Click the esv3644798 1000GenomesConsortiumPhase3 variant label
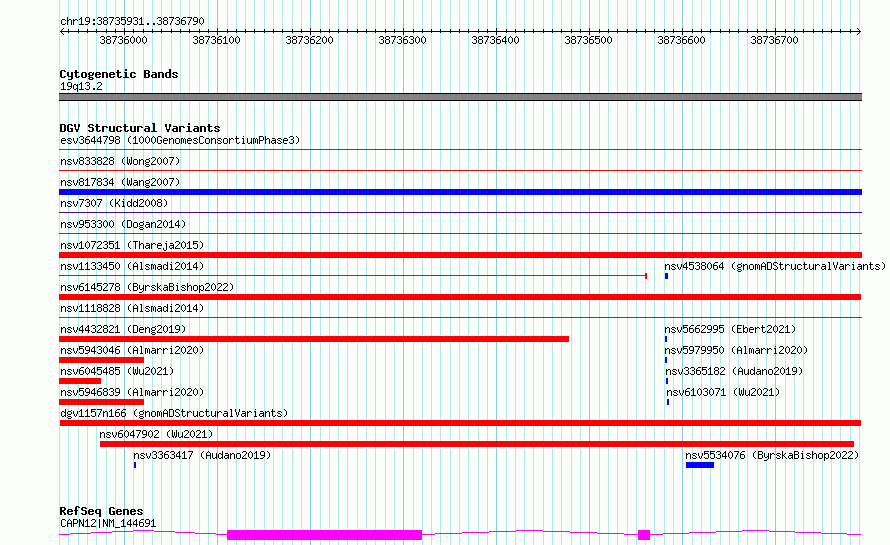890x545 pixels. (180, 140)
